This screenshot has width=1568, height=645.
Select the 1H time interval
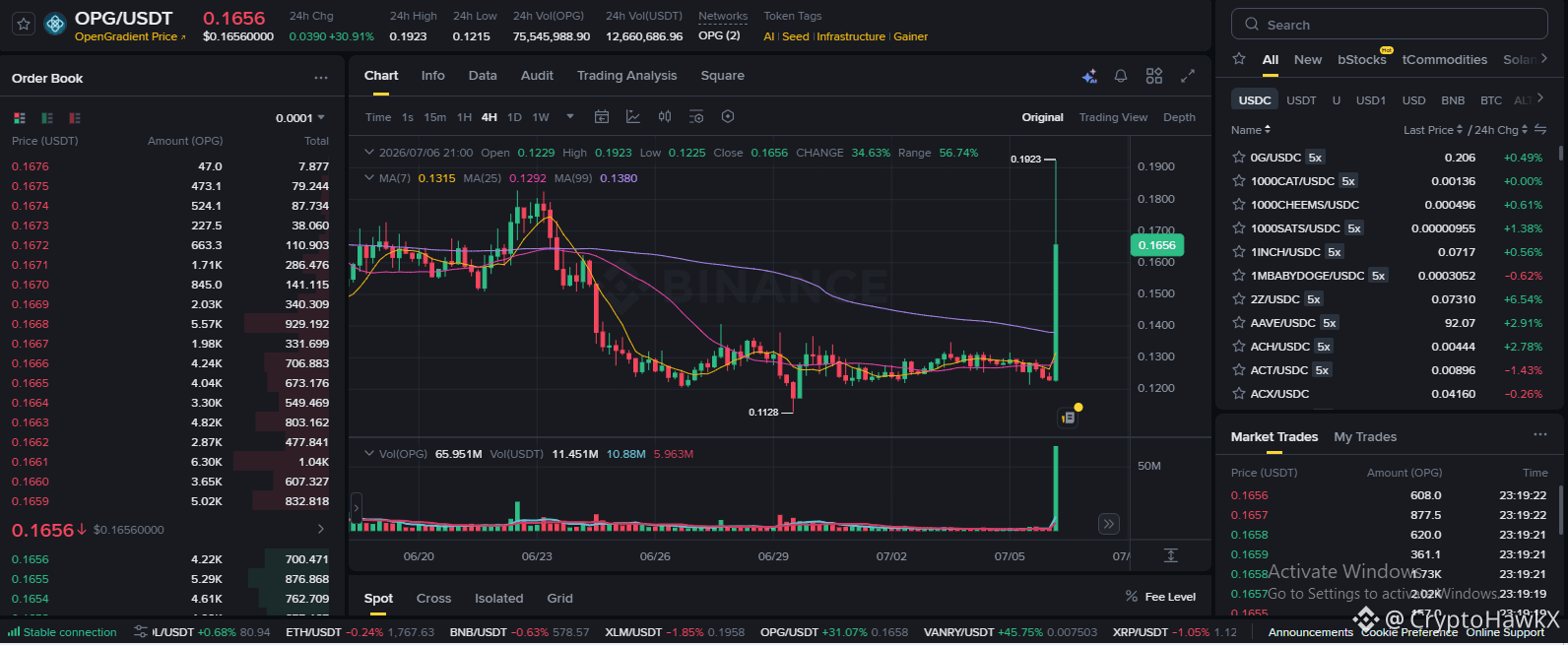coord(464,117)
